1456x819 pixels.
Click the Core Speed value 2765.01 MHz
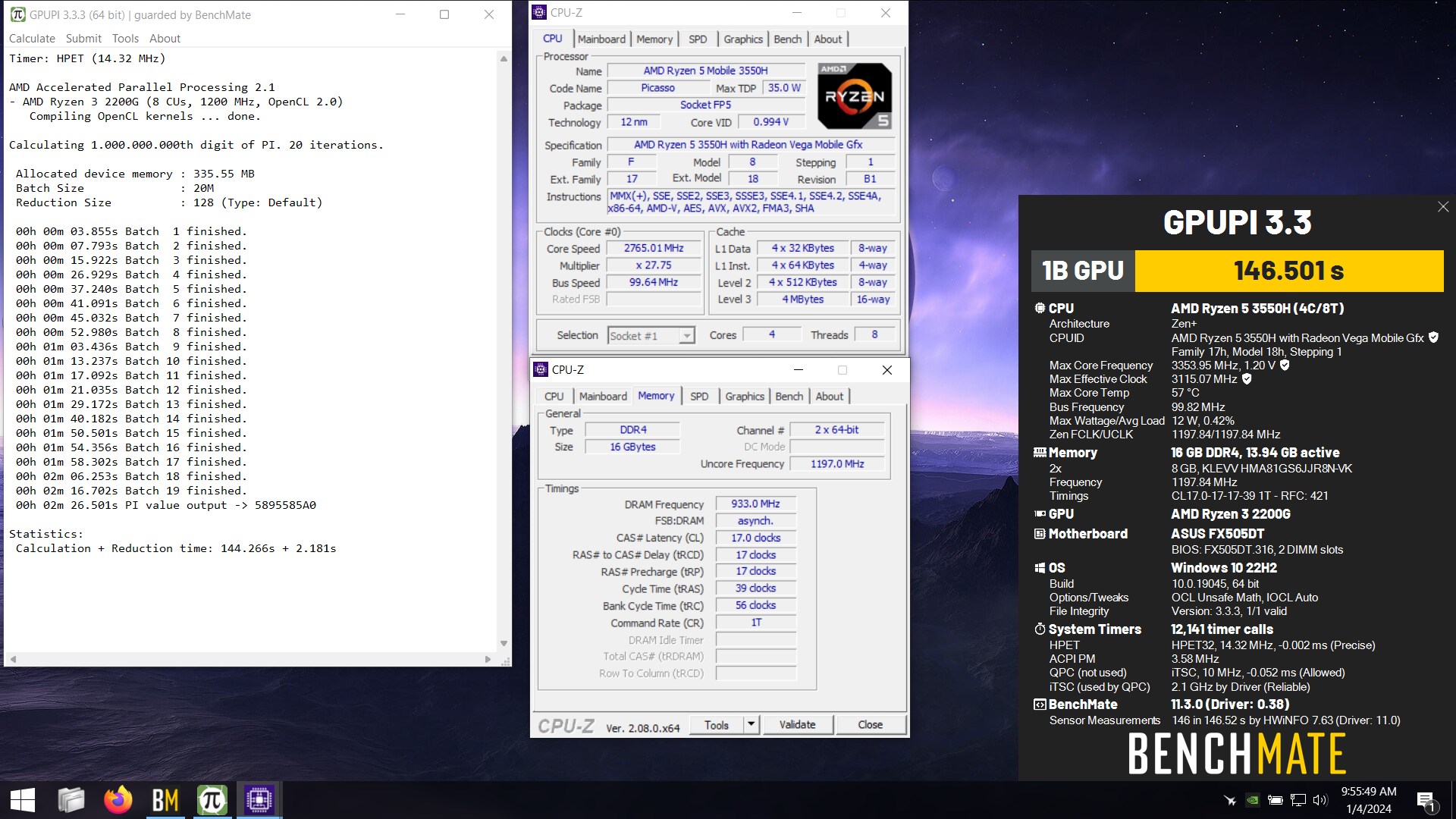(654, 249)
